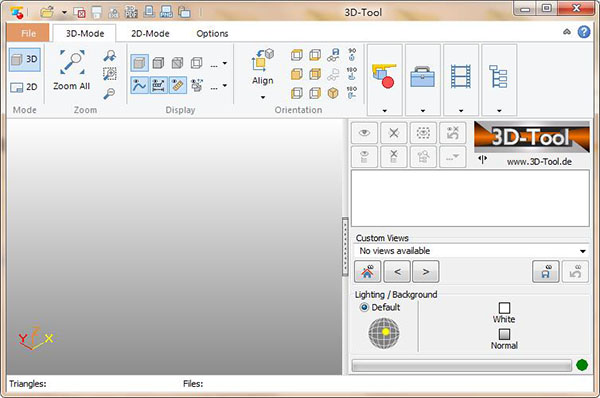
Task: Toggle visibility with the eye icon button
Action: [x=364, y=133]
